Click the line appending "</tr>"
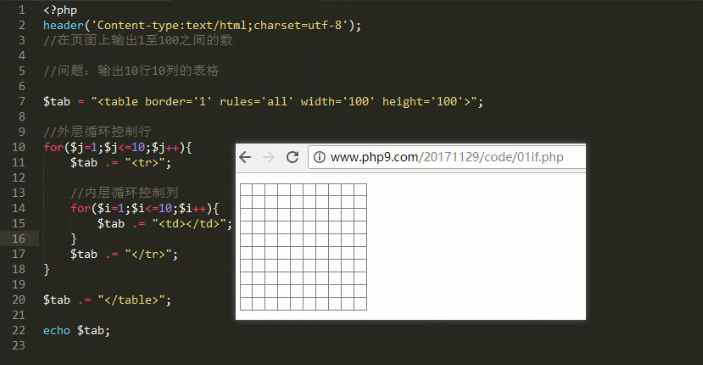 point(124,254)
